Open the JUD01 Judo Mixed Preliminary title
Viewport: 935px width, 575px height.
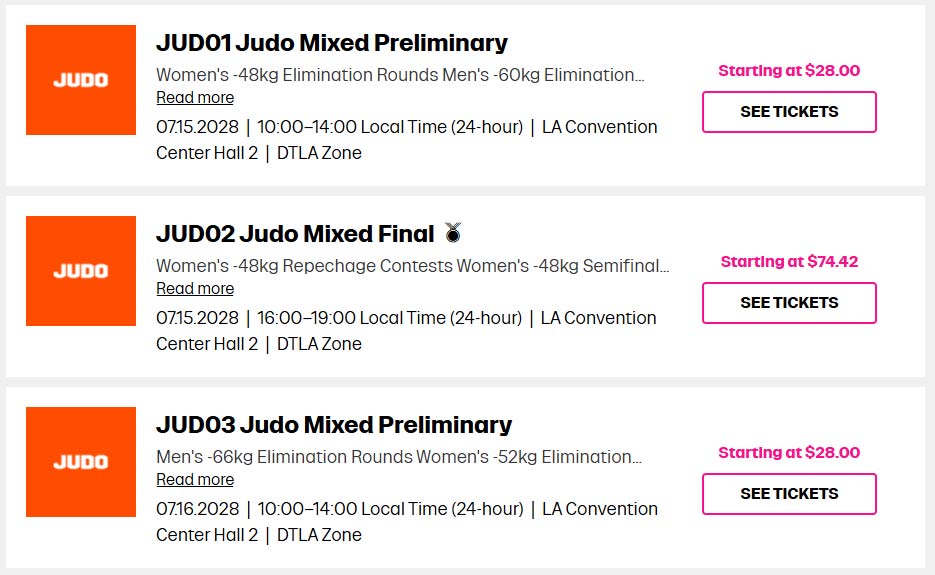coord(332,43)
